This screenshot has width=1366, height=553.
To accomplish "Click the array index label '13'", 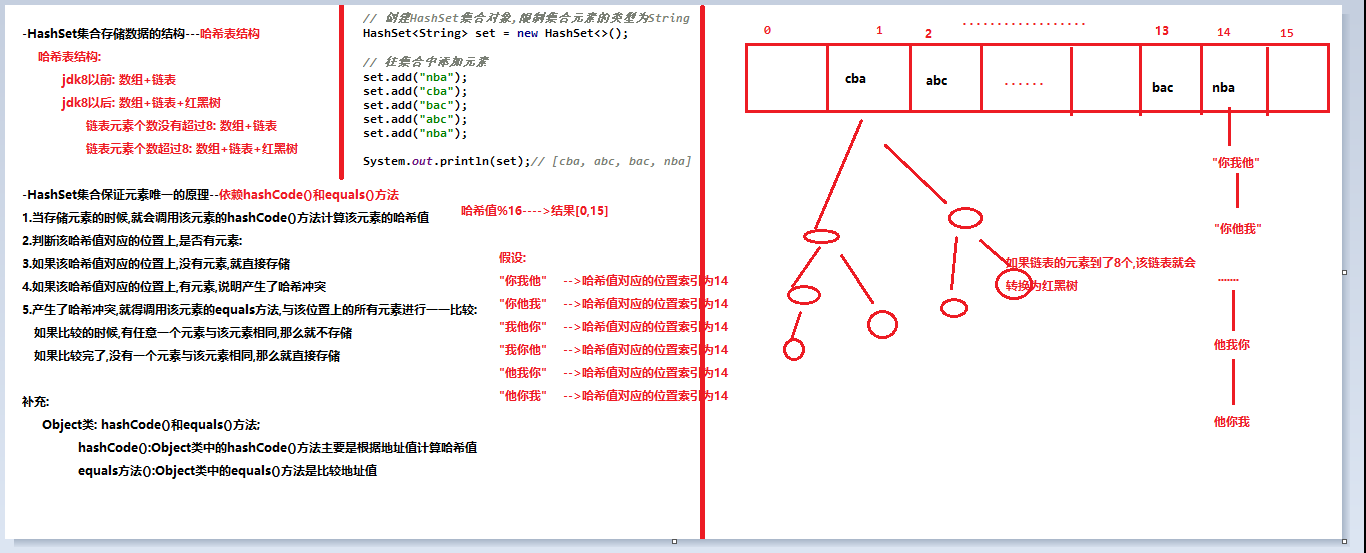I will pyautogui.click(x=1161, y=31).
